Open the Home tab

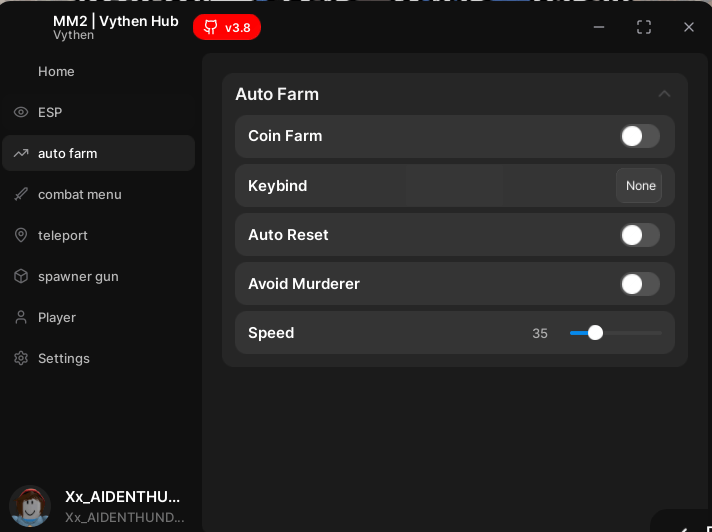(x=56, y=71)
